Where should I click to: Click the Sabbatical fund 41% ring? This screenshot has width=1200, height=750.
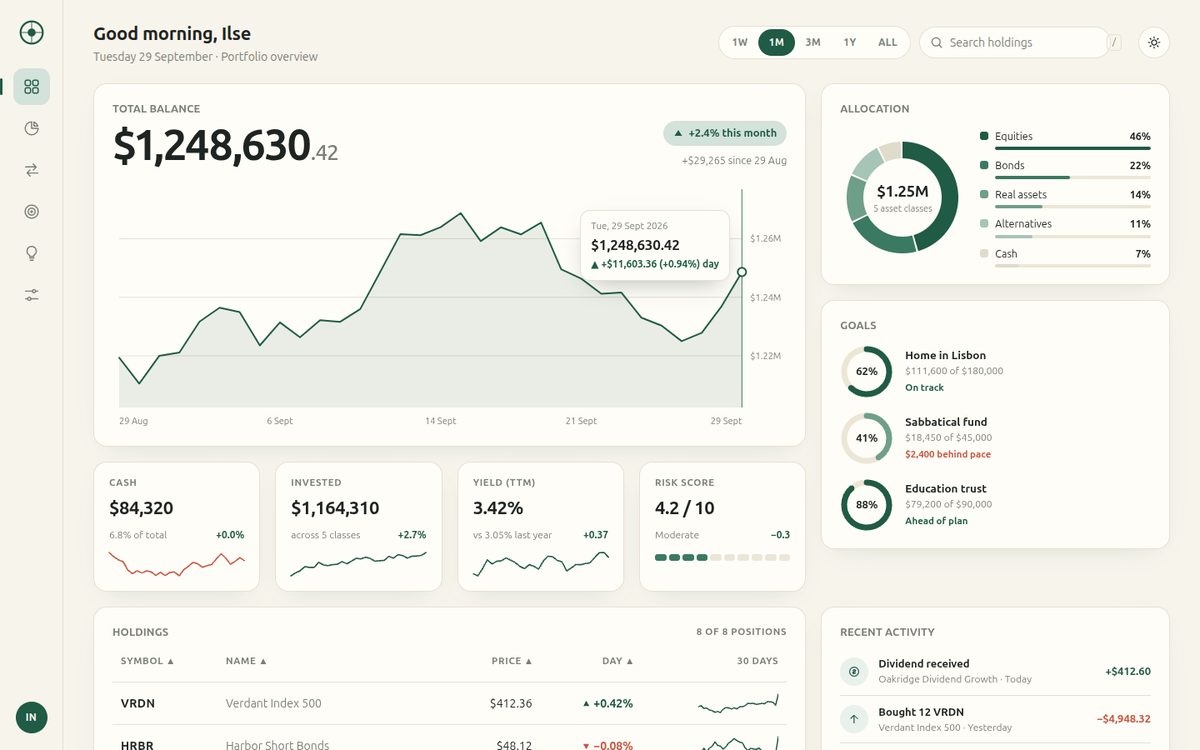tap(866, 438)
